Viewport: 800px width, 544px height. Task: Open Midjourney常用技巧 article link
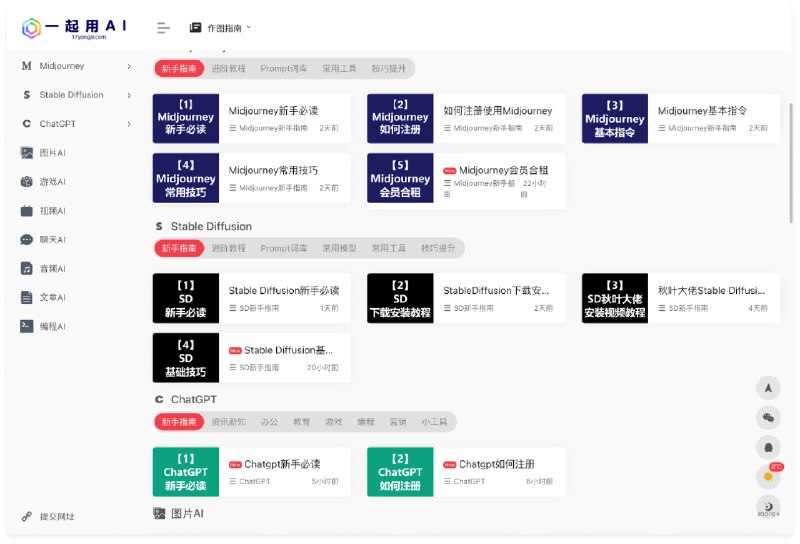click(273, 170)
